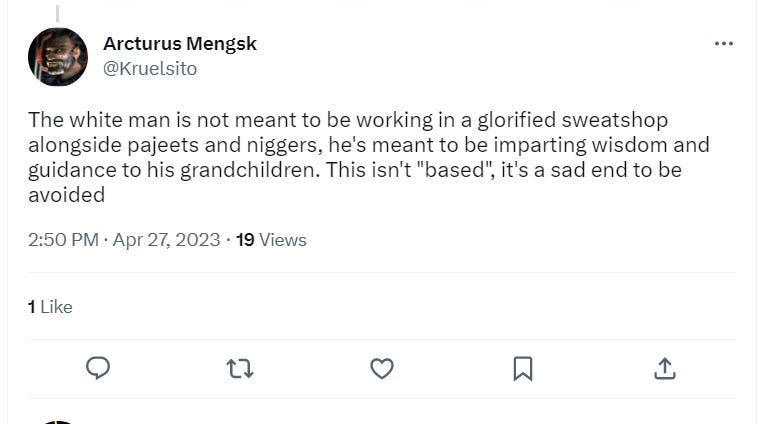Click the thread connector line above the avatar
Screen dimensions: 758x424
click(57, 11)
